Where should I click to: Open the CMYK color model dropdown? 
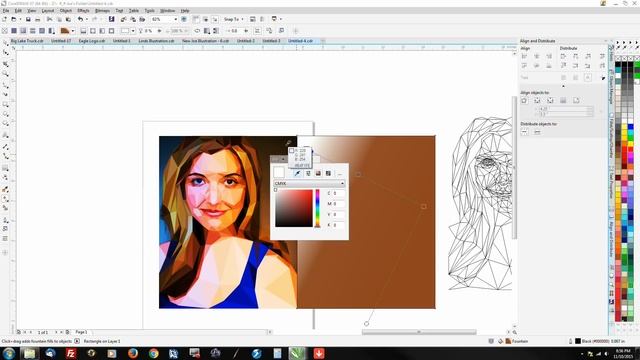tap(309, 184)
